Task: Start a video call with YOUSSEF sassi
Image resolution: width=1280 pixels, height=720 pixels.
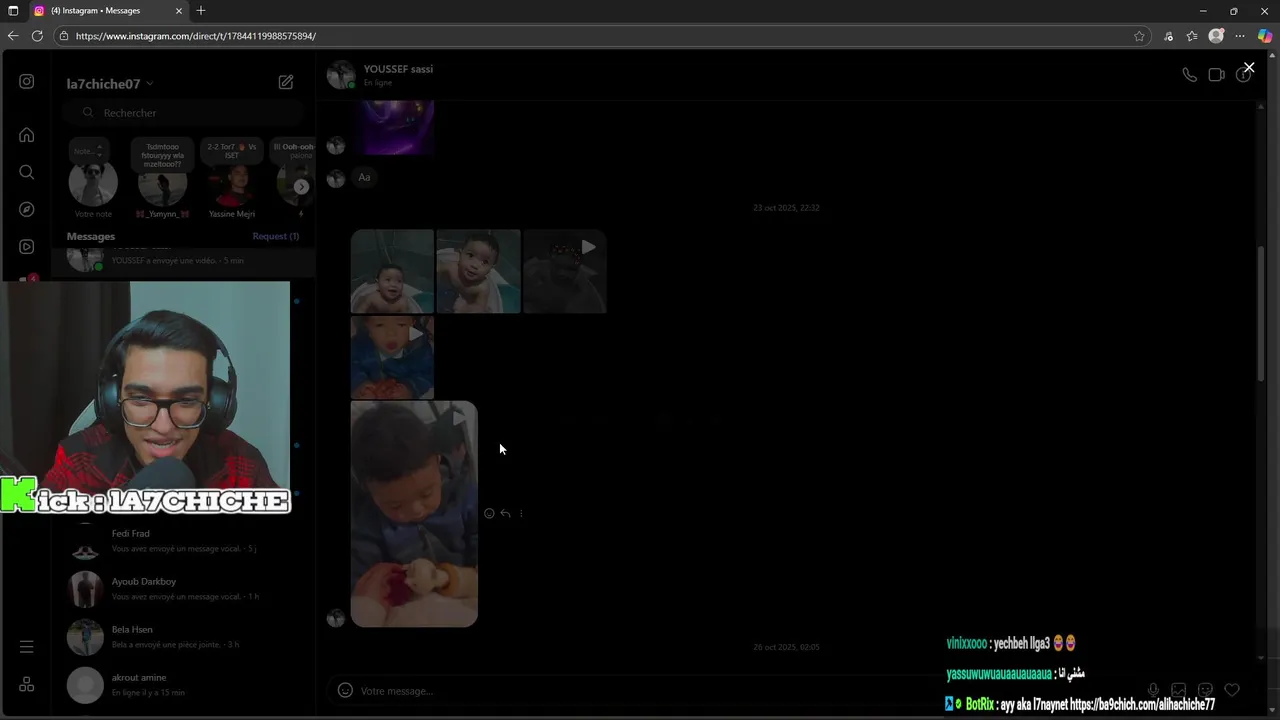Action: click(x=1216, y=75)
